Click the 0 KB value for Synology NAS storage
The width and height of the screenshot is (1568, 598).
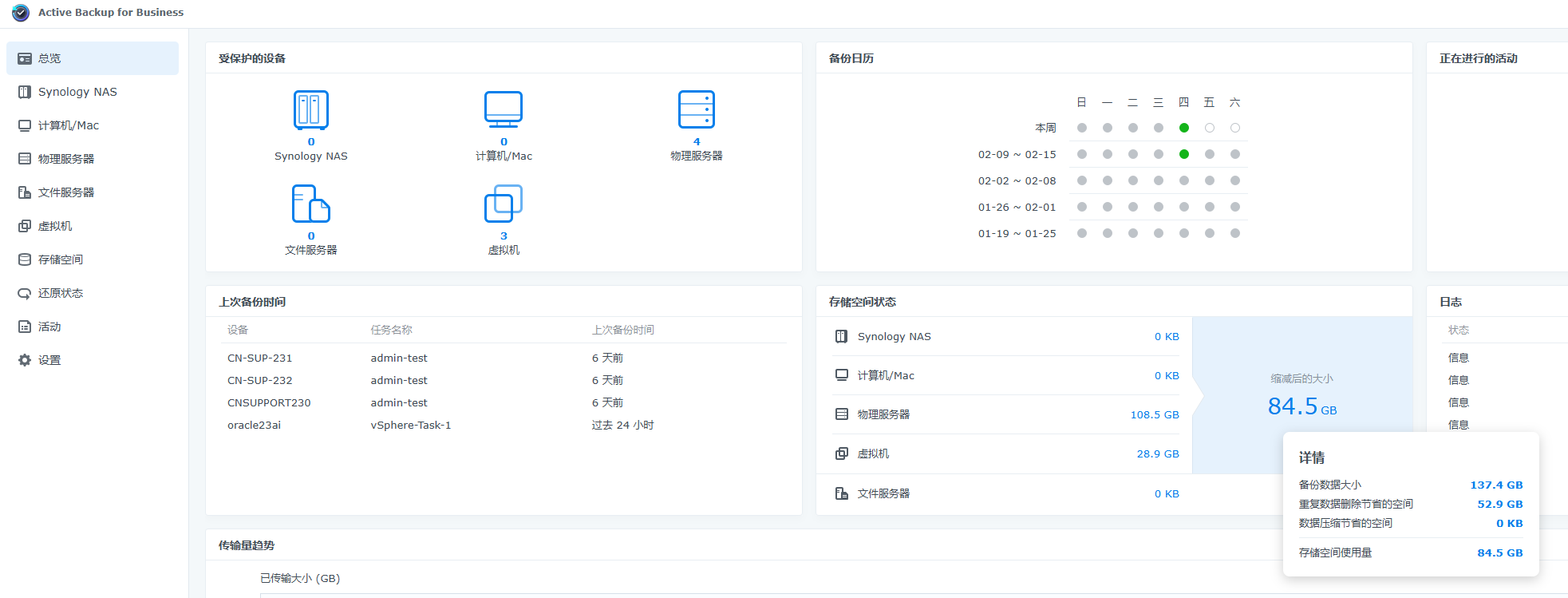[1167, 336]
